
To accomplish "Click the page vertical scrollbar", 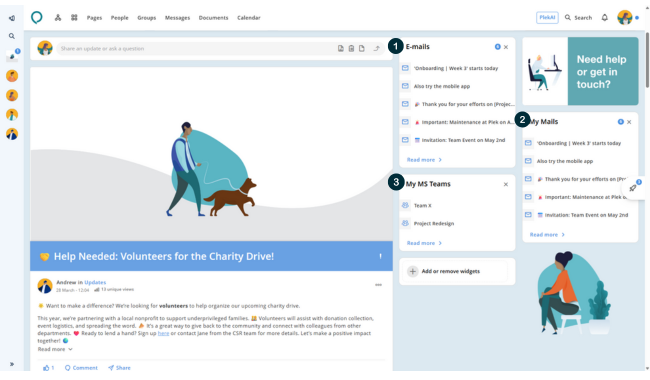I will click(647, 60).
